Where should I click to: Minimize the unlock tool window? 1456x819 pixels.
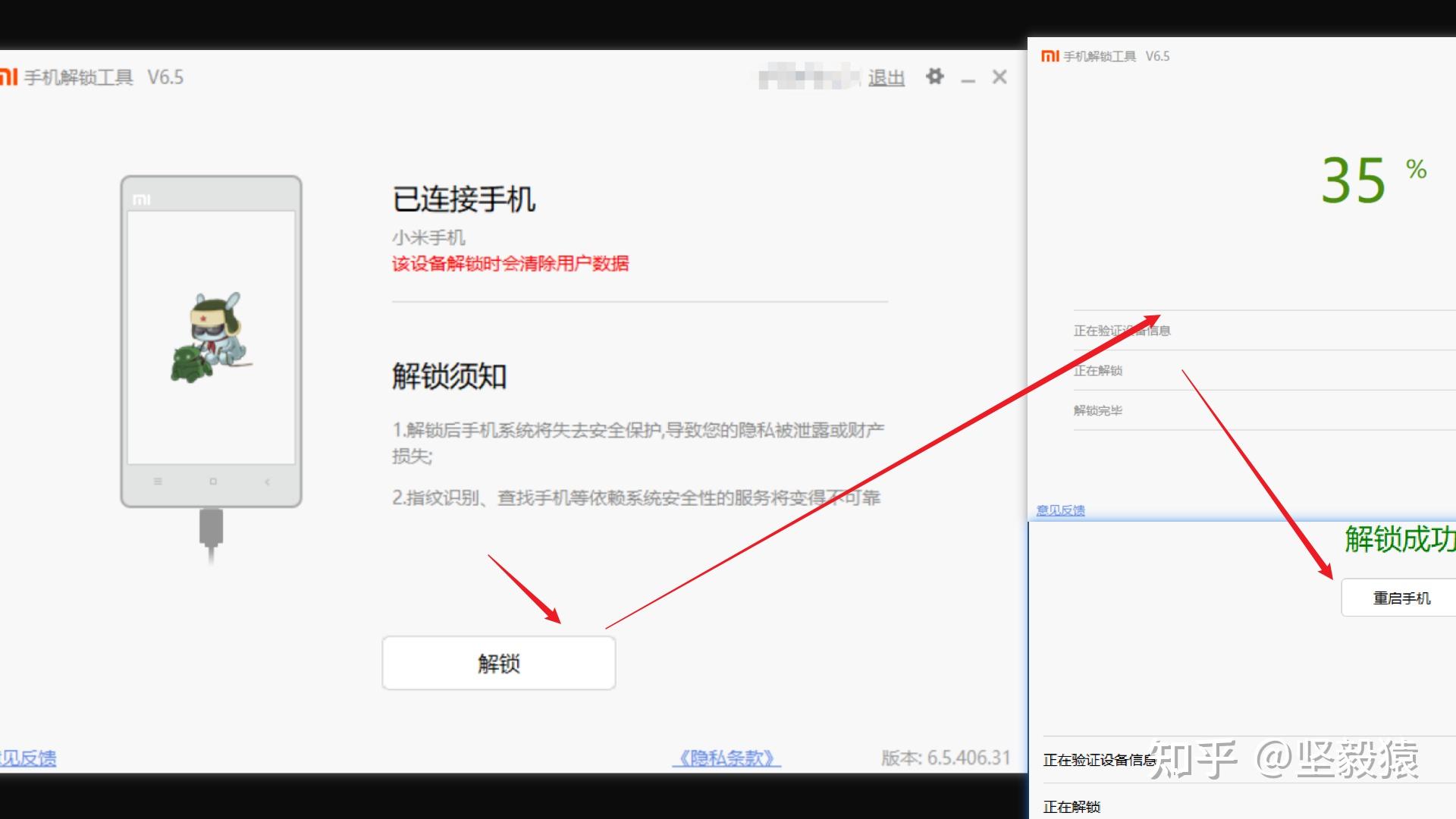pyautogui.click(x=968, y=79)
